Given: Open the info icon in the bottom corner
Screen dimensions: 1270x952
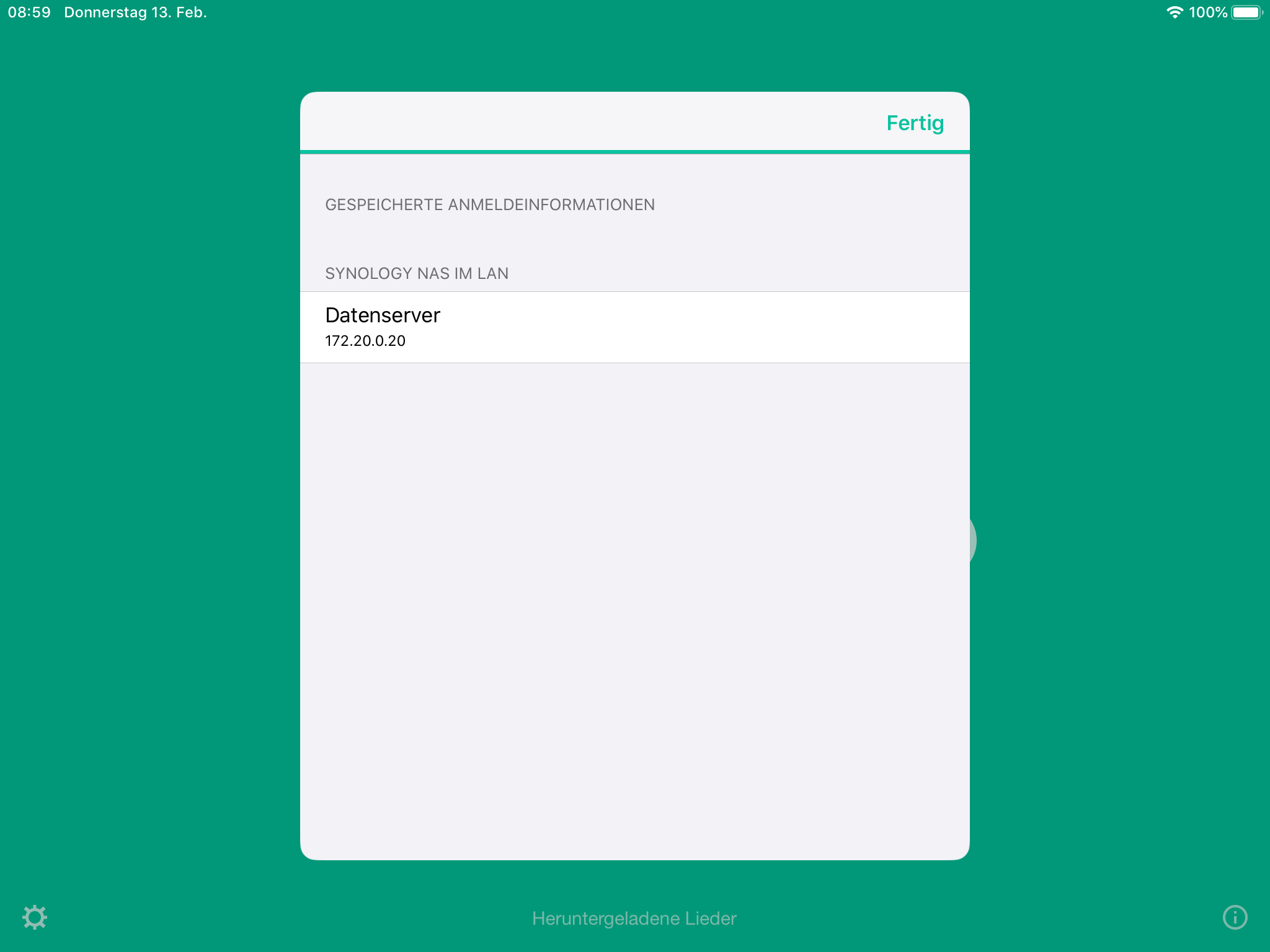Looking at the screenshot, I should (1235, 917).
